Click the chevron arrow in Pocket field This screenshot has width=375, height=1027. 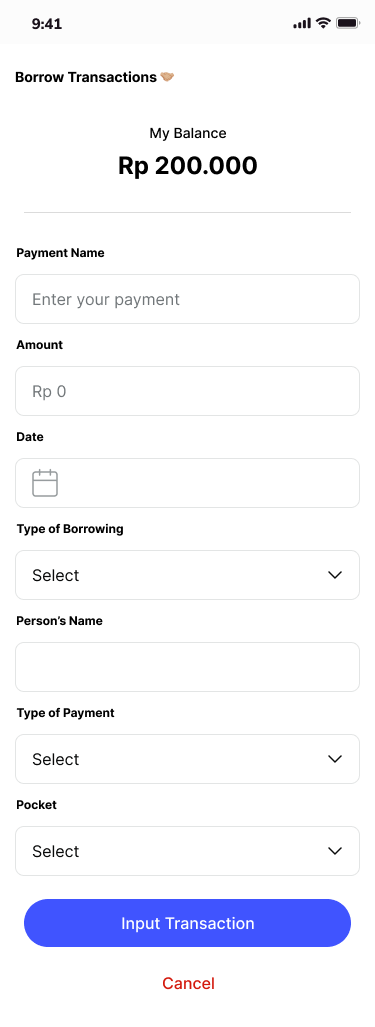tap(335, 851)
